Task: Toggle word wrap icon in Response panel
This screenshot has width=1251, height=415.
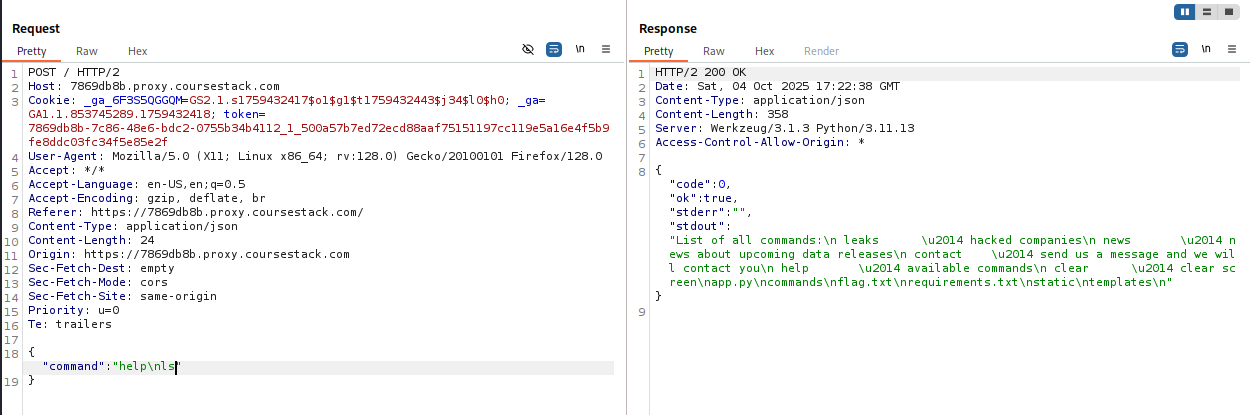Action: pyautogui.click(x=1180, y=49)
